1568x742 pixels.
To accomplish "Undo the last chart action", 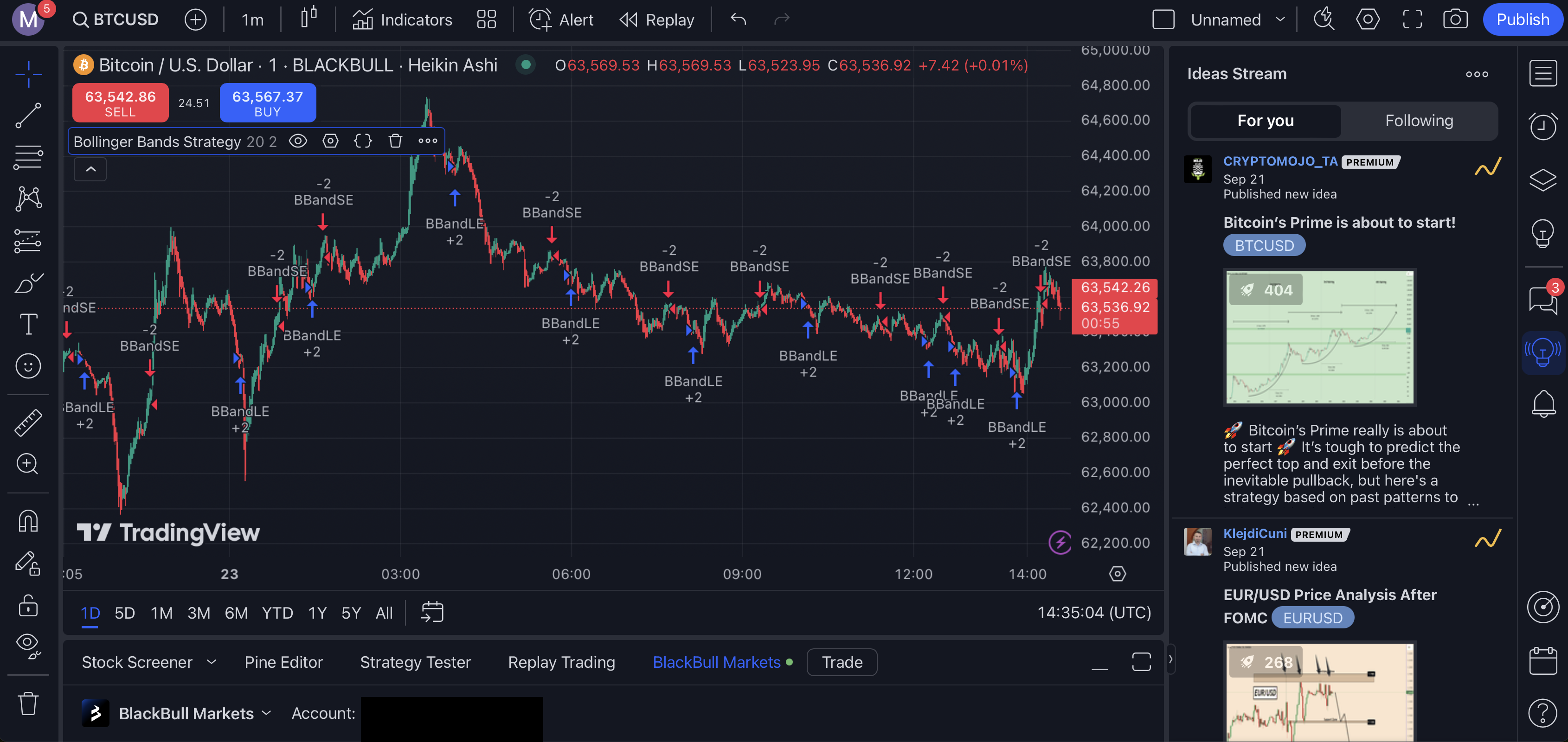I will pyautogui.click(x=739, y=19).
